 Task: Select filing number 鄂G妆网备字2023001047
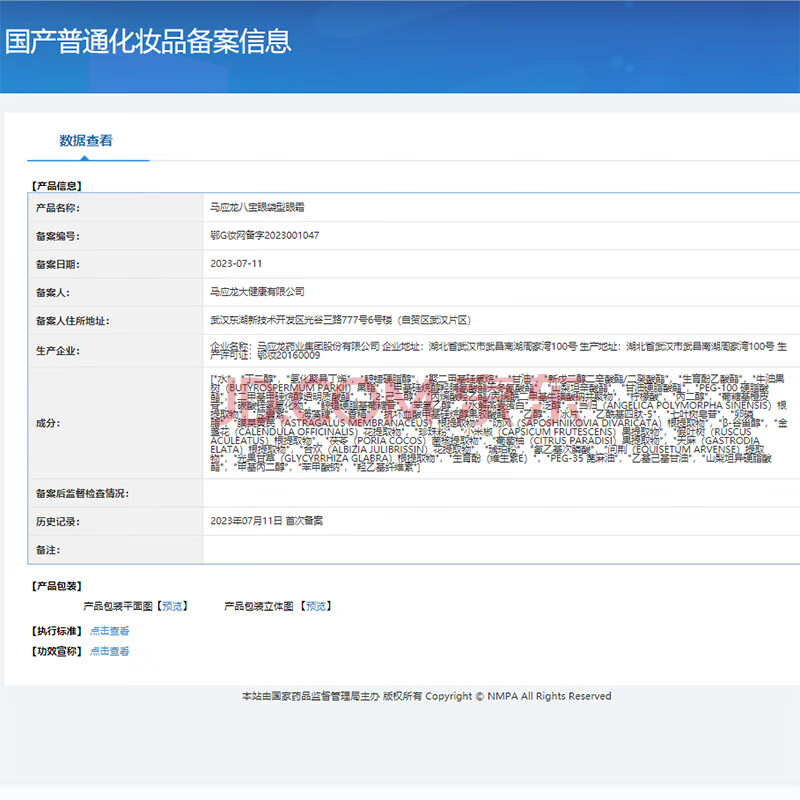[264, 235]
